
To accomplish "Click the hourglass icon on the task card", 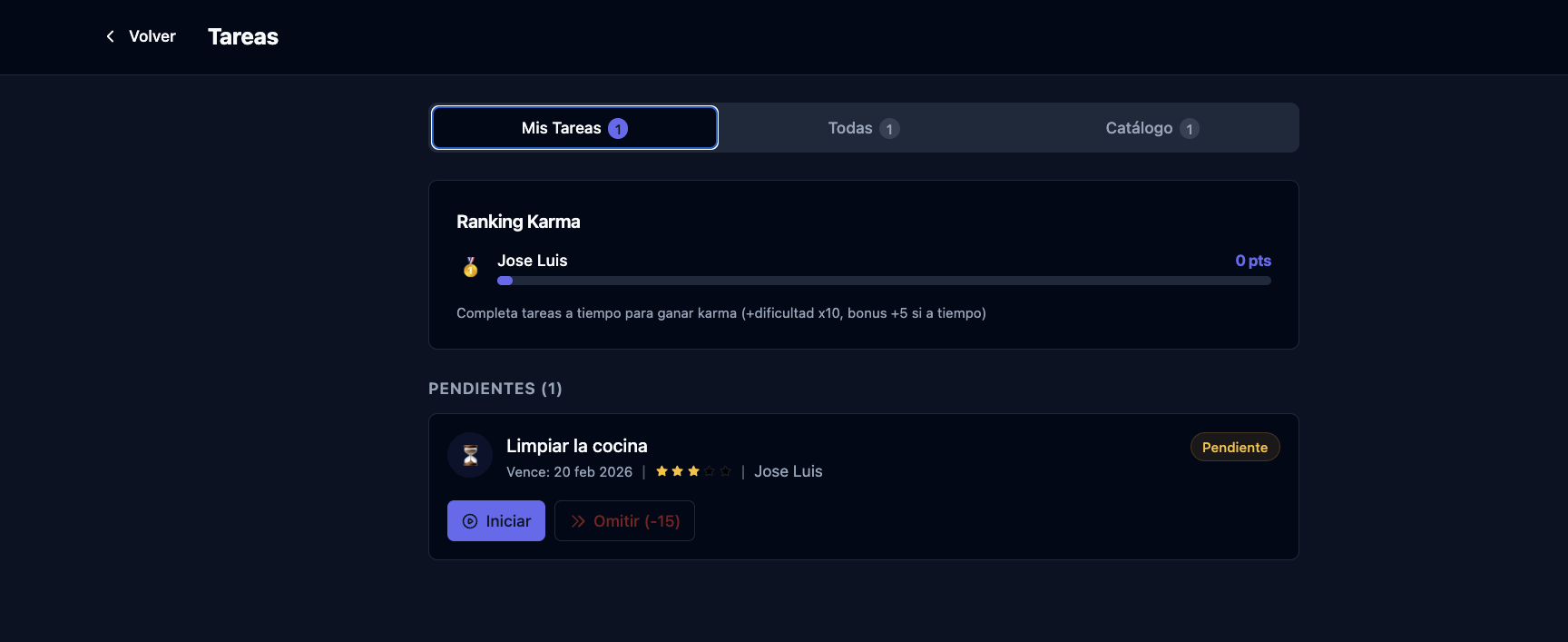I will 470,455.
